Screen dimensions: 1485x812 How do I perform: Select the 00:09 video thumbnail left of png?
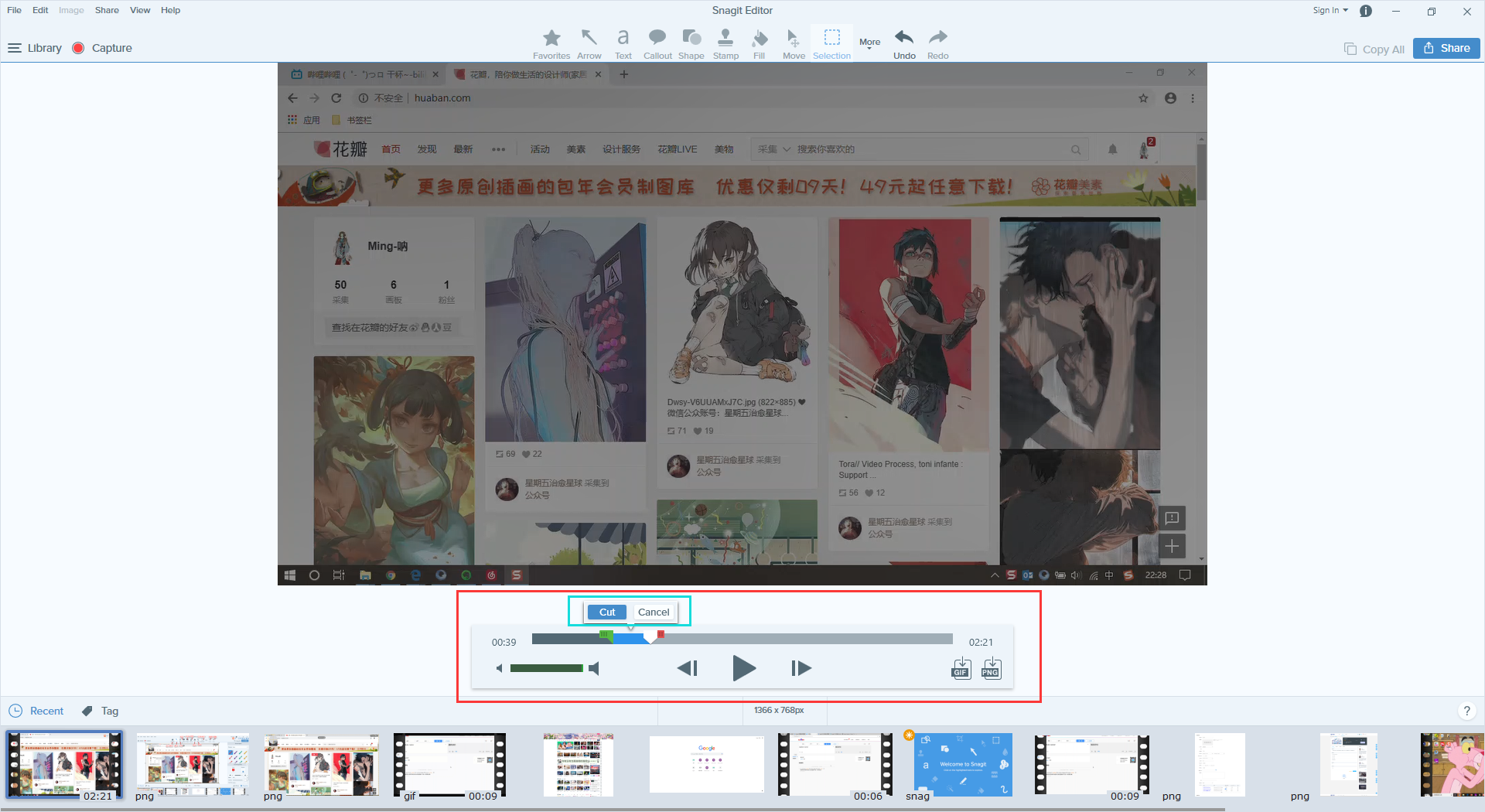[x=1091, y=766]
